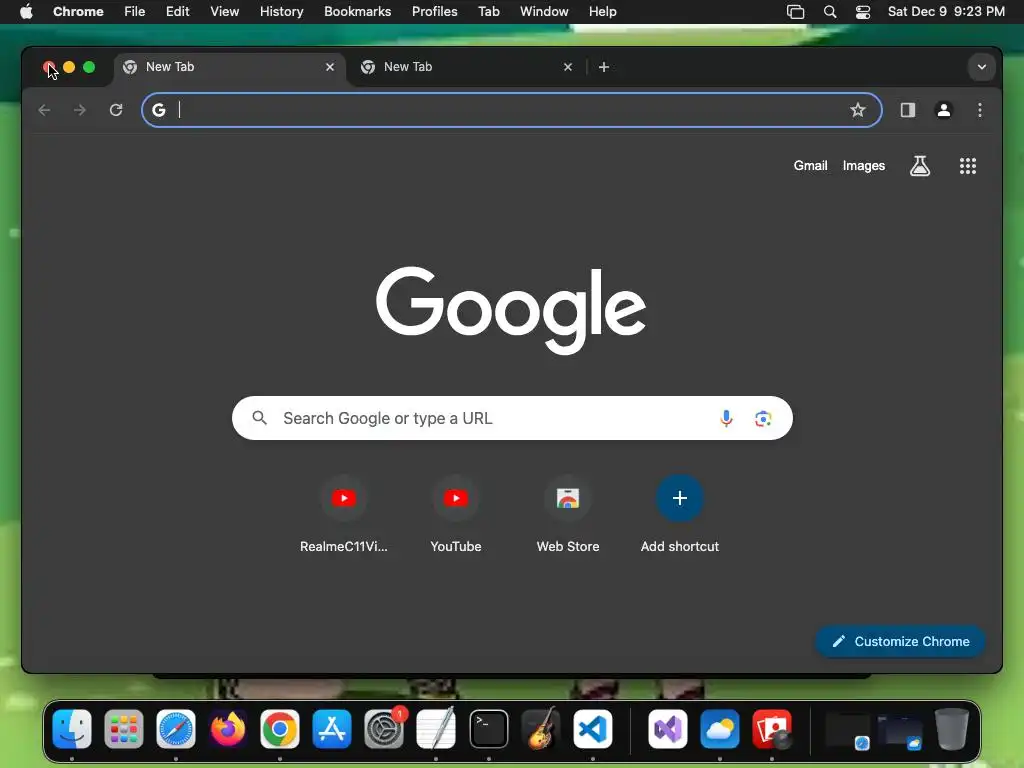This screenshot has width=1024, height=768.
Task: Open the Edit menu
Action: click(x=178, y=12)
